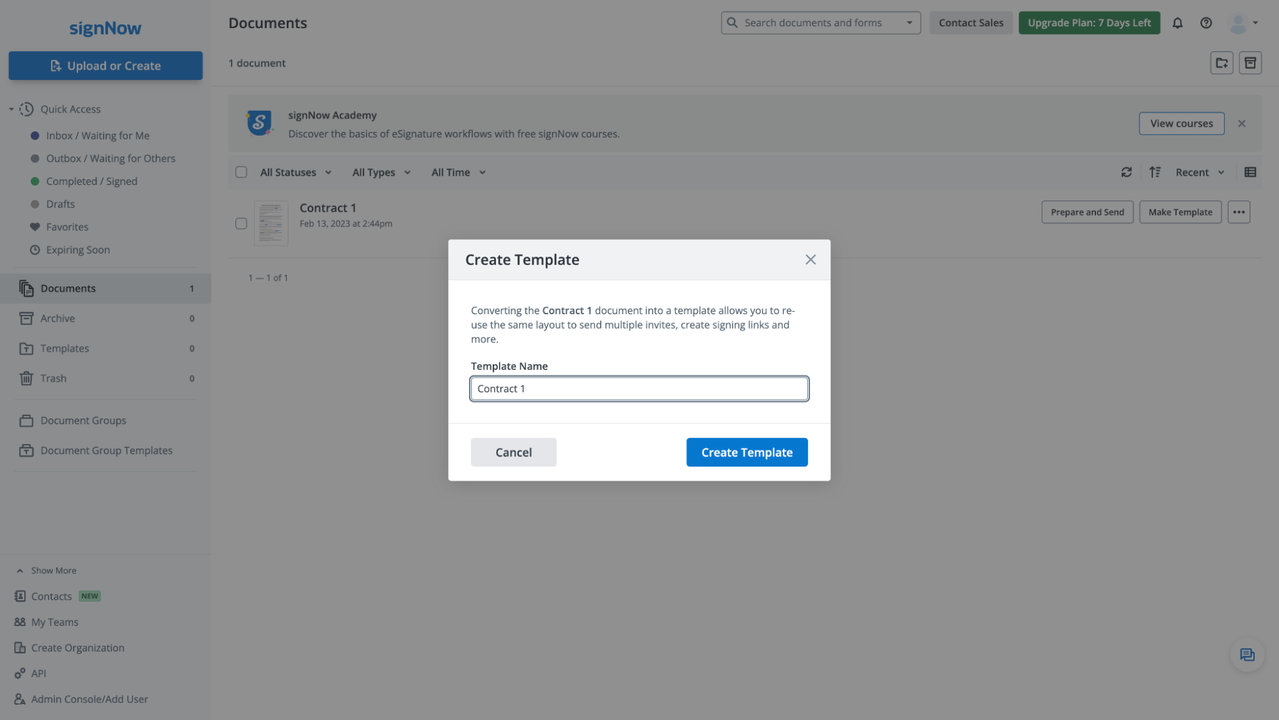The image size is (1279, 720).
Task: Expand the All Types filter
Action: click(374, 171)
